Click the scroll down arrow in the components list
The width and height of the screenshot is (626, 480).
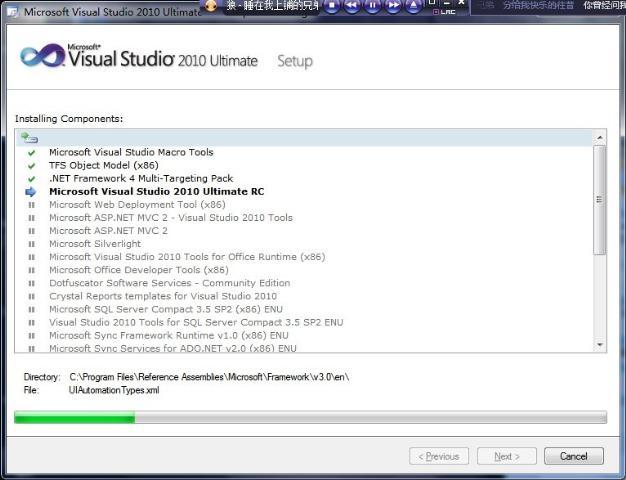coord(600,344)
